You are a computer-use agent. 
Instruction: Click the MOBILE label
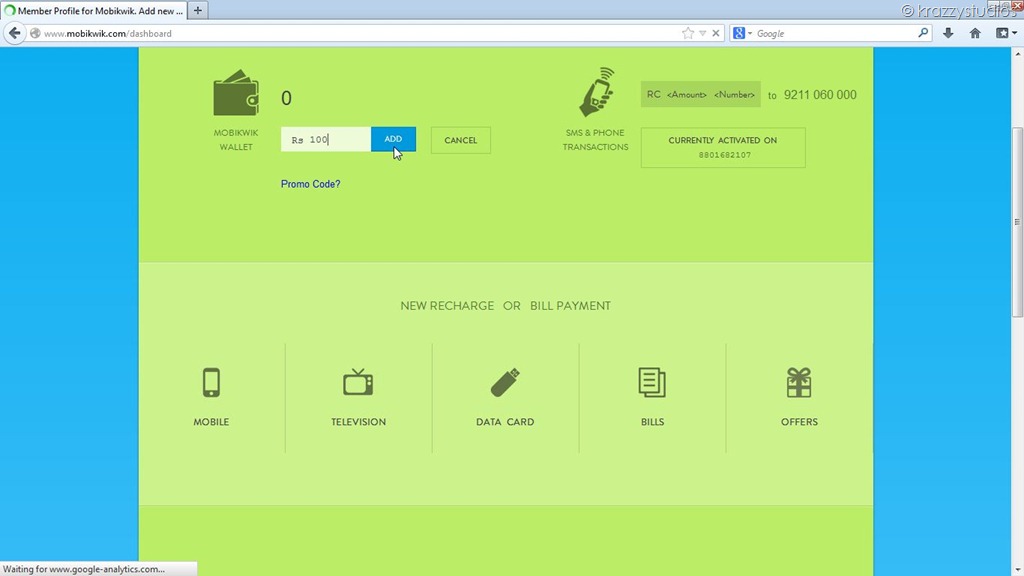[211, 422]
